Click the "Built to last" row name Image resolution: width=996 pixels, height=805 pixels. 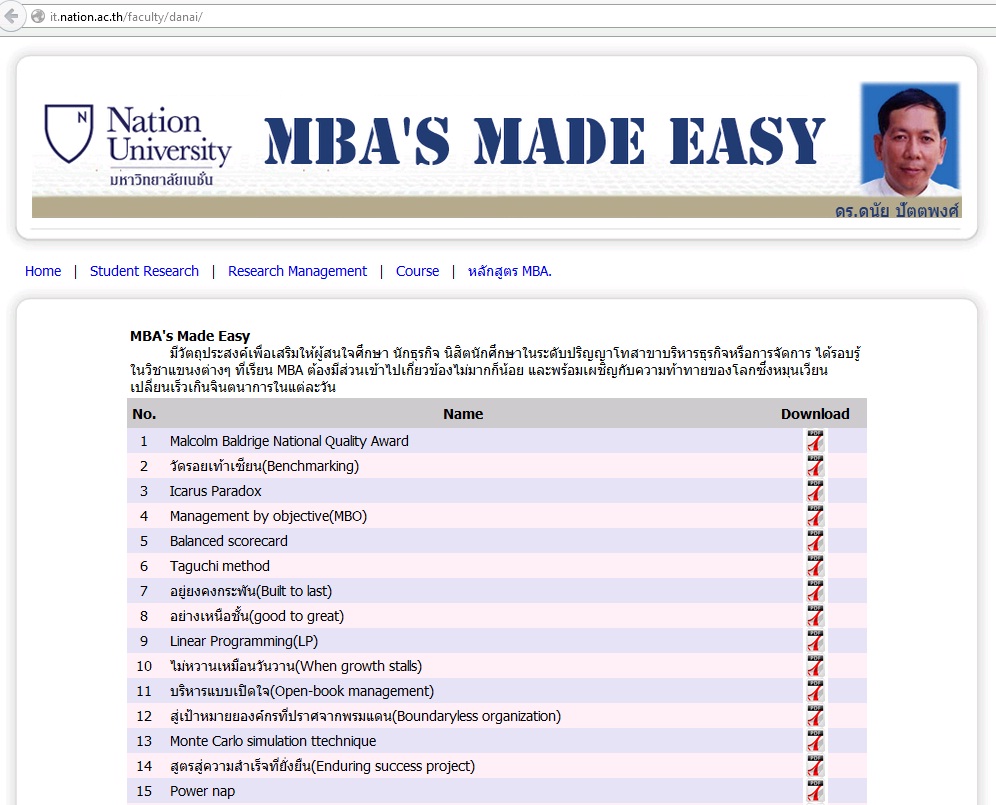(251, 591)
